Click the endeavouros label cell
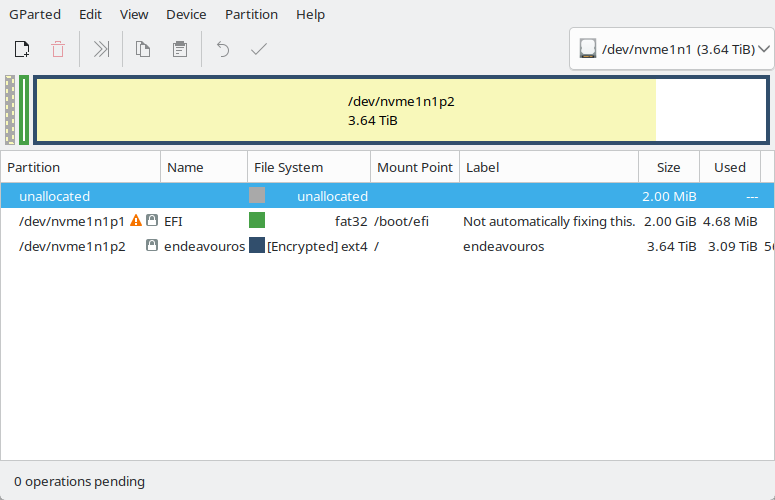Image resolution: width=775 pixels, height=500 pixels. [x=504, y=246]
